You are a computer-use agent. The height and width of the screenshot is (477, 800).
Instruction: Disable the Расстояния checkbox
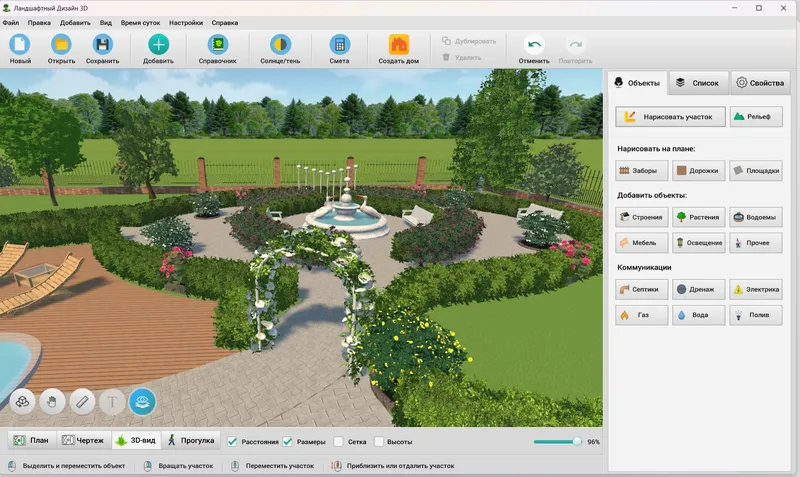click(x=232, y=441)
